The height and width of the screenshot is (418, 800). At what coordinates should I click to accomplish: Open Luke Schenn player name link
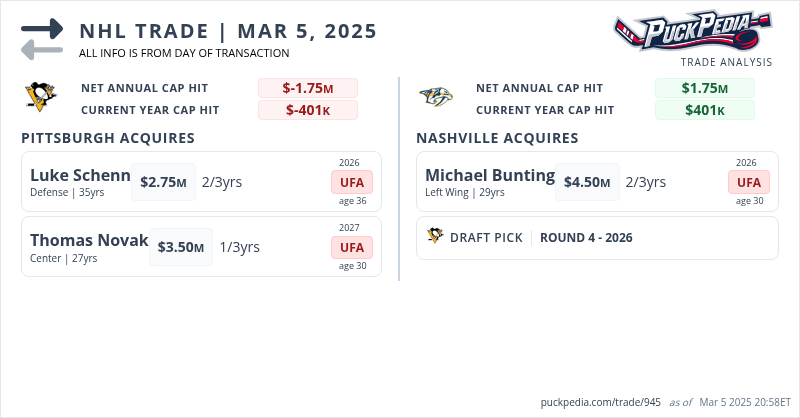point(80,176)
